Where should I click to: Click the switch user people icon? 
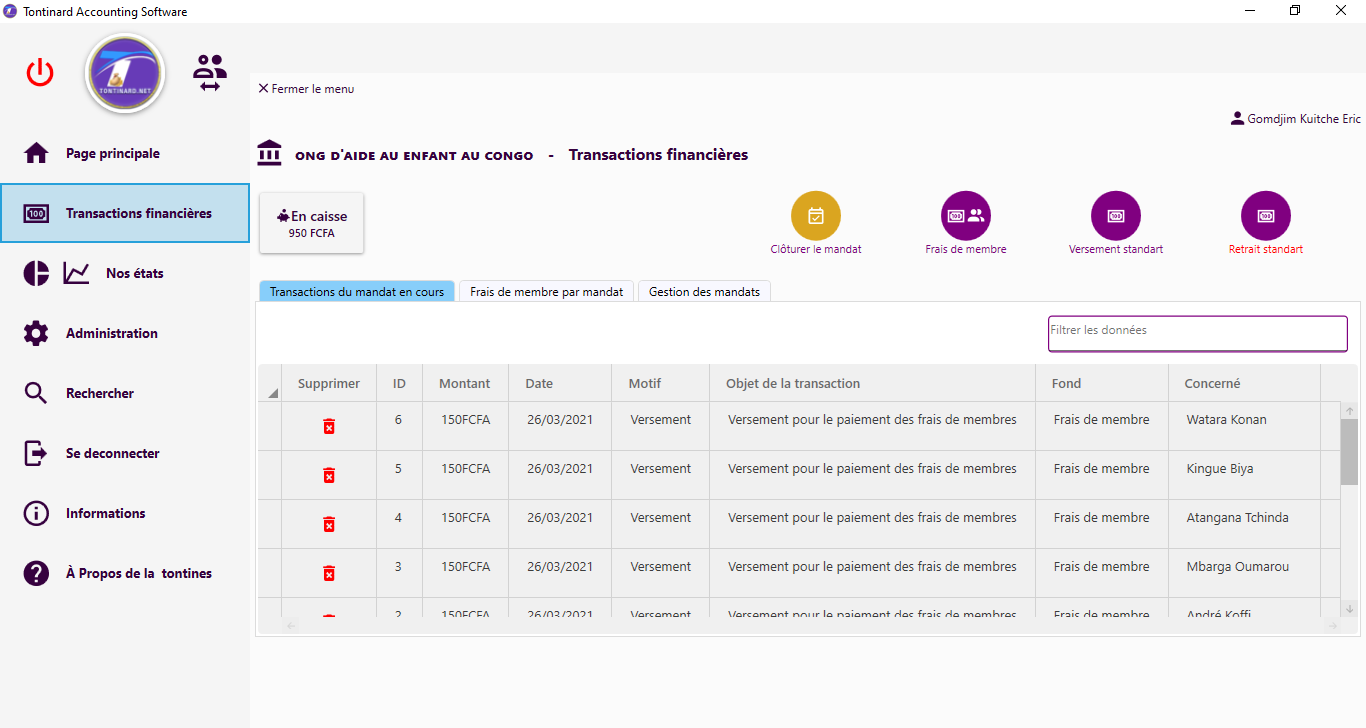(x=210, y=73)
